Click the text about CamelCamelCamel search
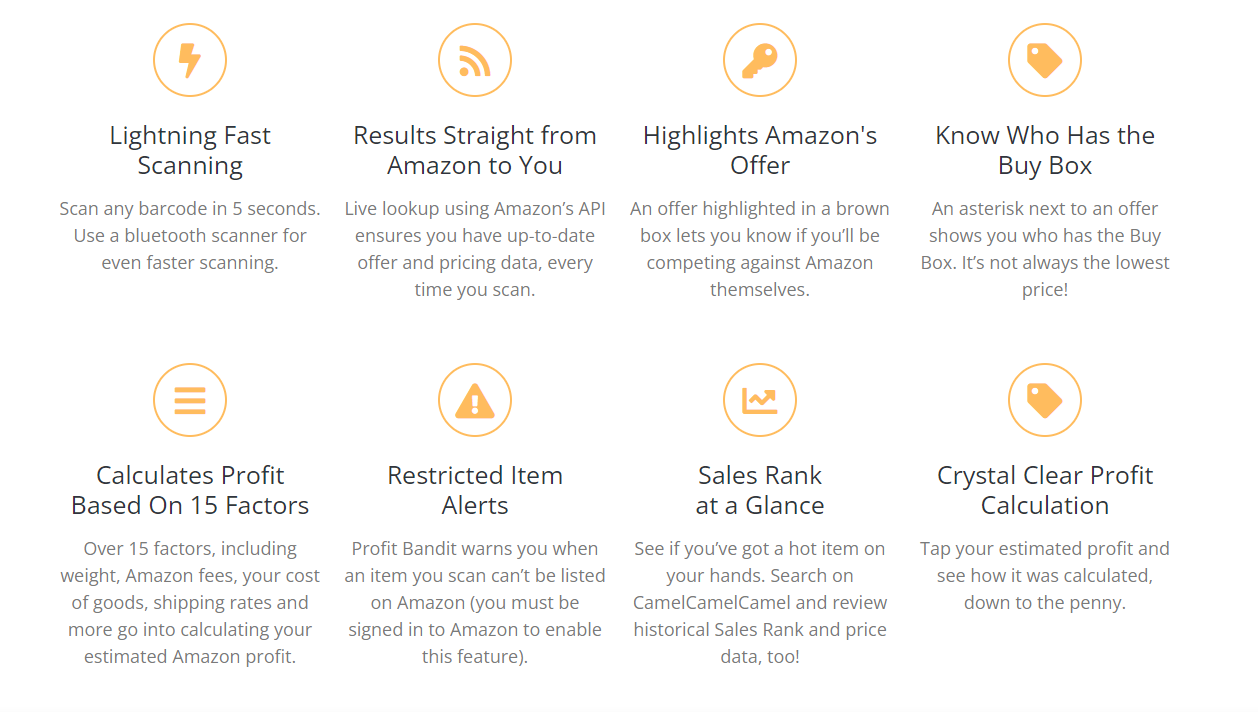This screenshot has height=712, width=1258. click(x=760, y=603)
